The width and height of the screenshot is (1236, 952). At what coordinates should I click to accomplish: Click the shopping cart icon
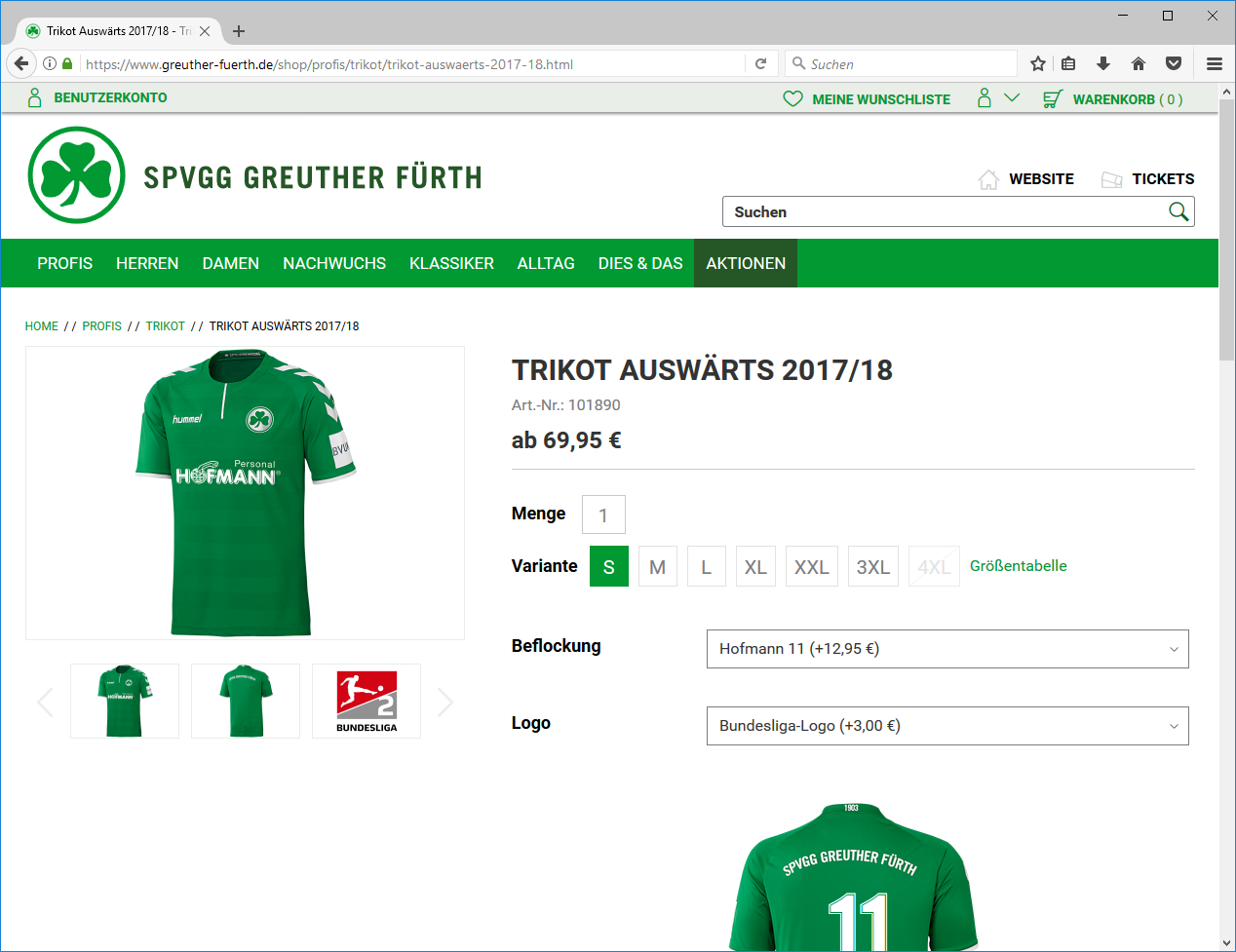point(1053,98)
